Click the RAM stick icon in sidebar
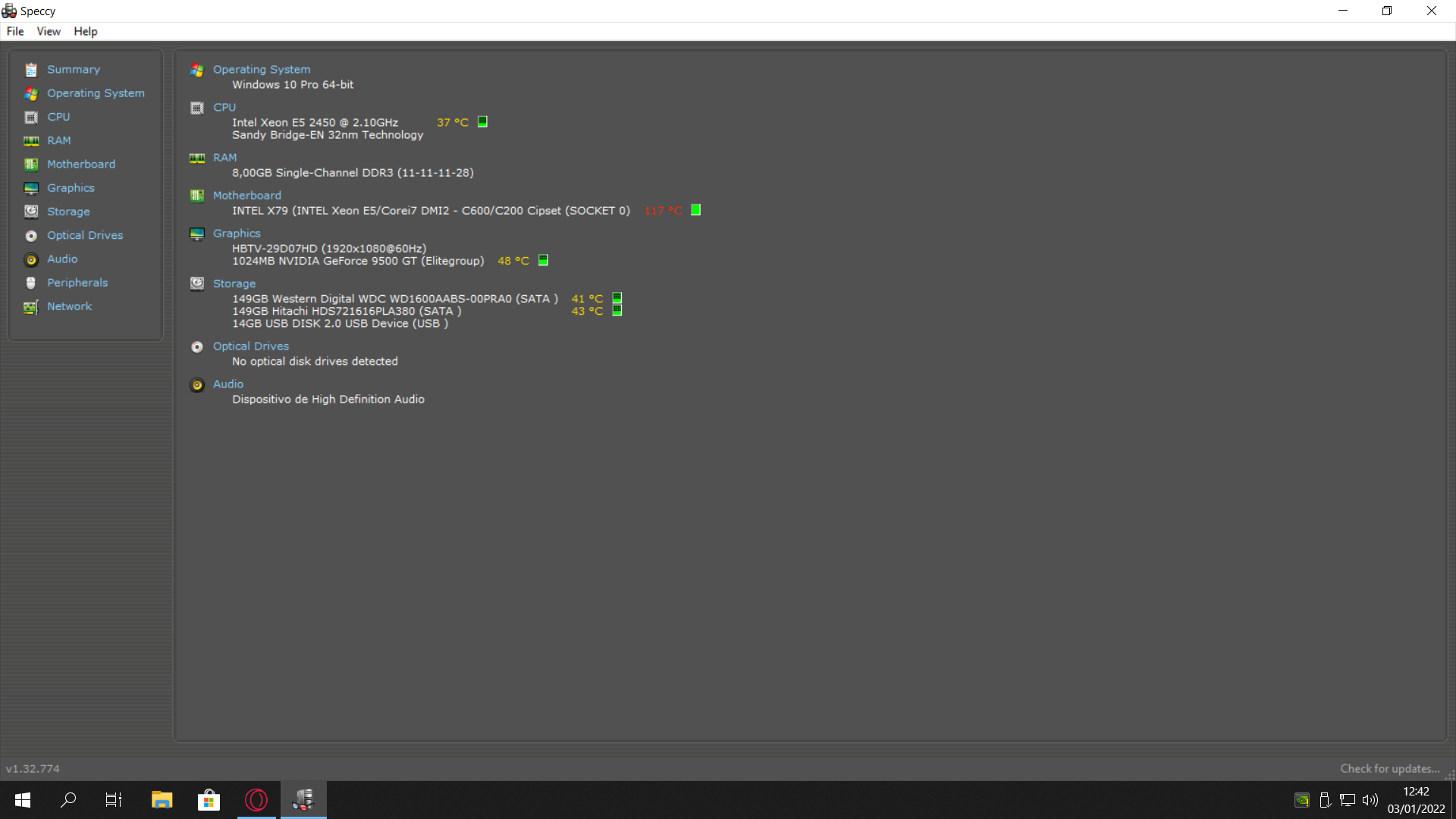1456x819 pixels. click(31, 141)
